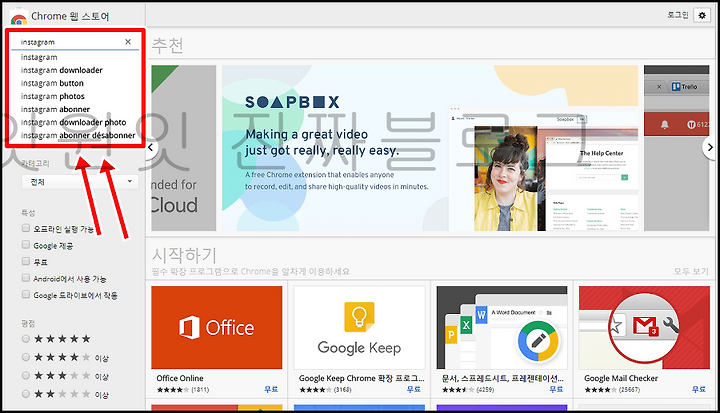720x413 pixels.
Task: Clear the search box with X icon
Action: [x=128, y=42]
